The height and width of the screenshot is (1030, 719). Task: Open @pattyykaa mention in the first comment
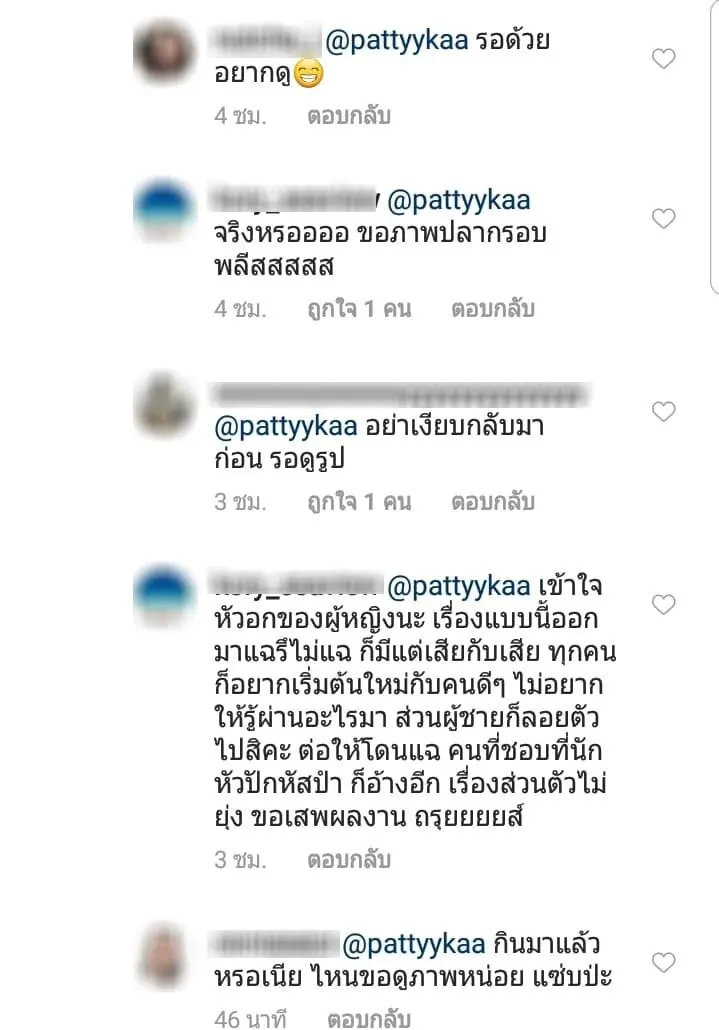397,41
